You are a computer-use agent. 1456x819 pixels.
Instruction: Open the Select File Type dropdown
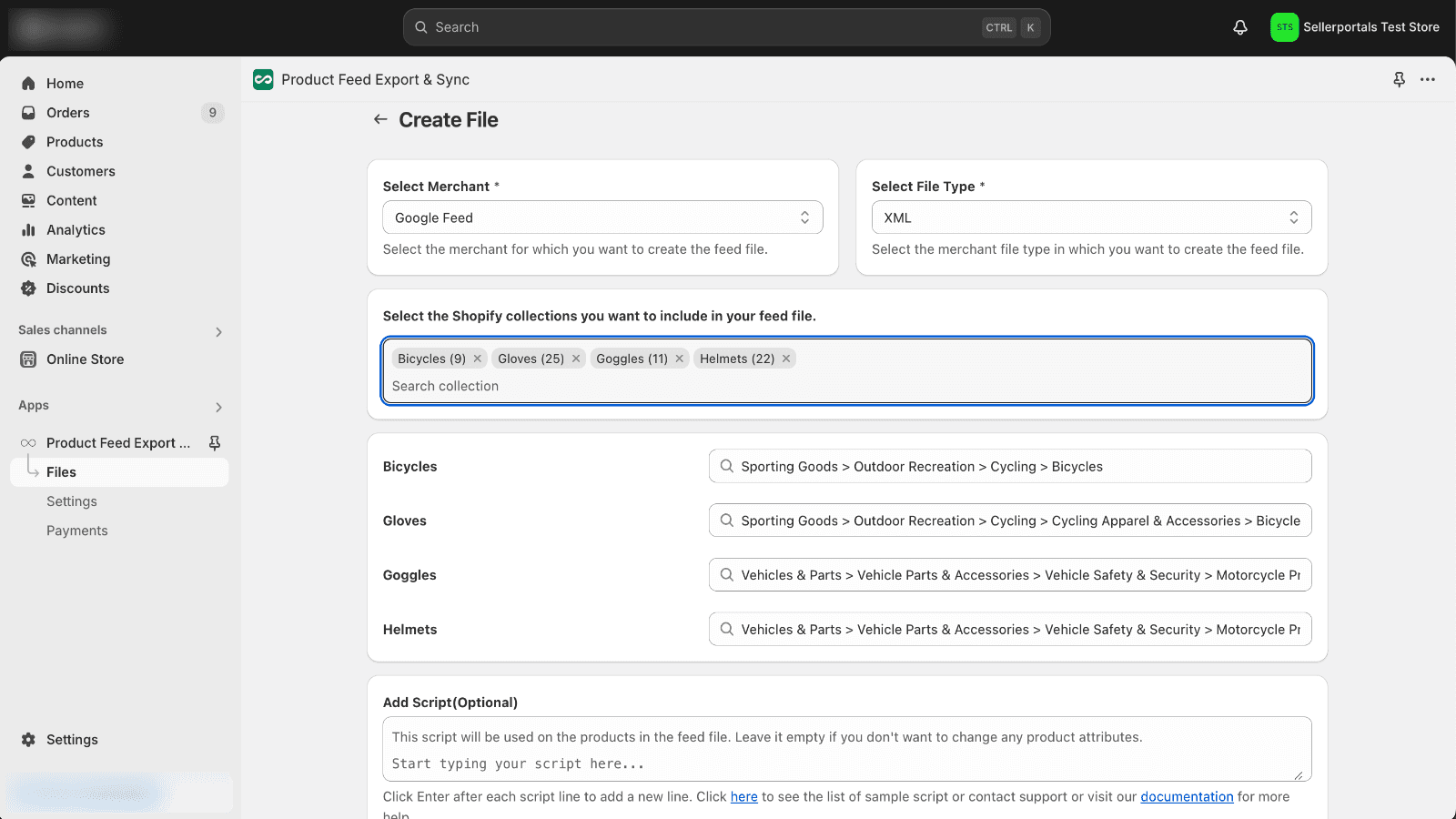[1091, 217]
